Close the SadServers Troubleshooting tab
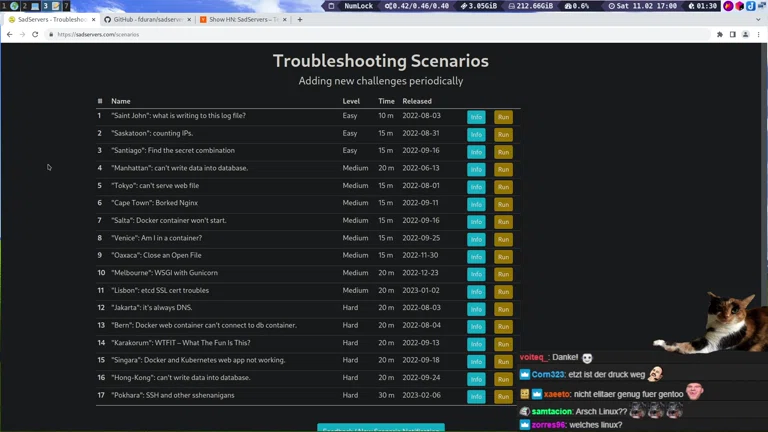The height and width of the screenshot is (432, 768). pyautogui.click(x=93, y=20)
